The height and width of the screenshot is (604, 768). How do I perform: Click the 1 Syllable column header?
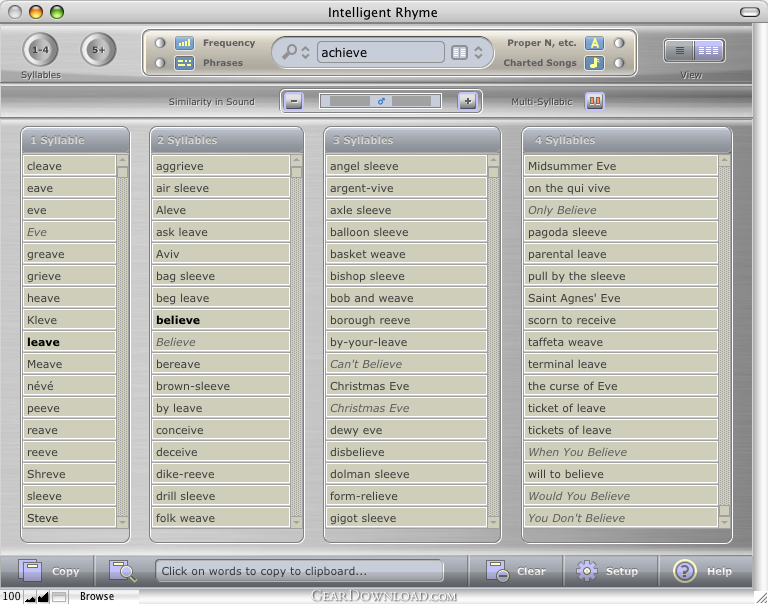75,140
